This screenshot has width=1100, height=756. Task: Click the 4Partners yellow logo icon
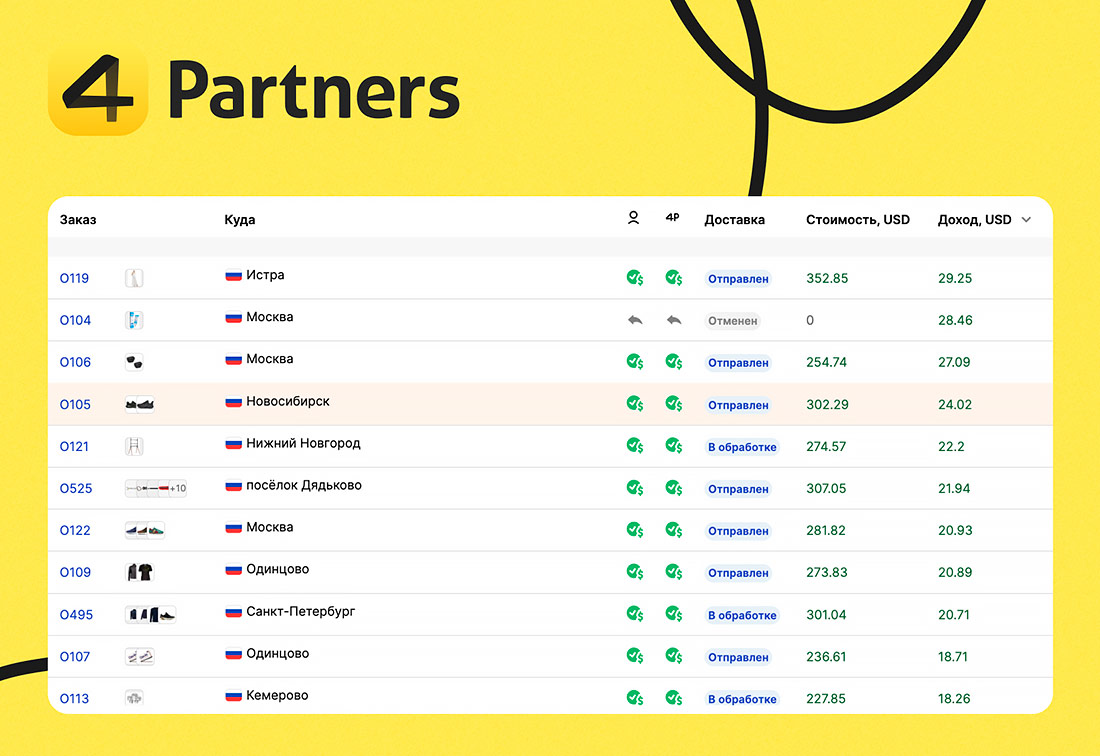point(97,94)
